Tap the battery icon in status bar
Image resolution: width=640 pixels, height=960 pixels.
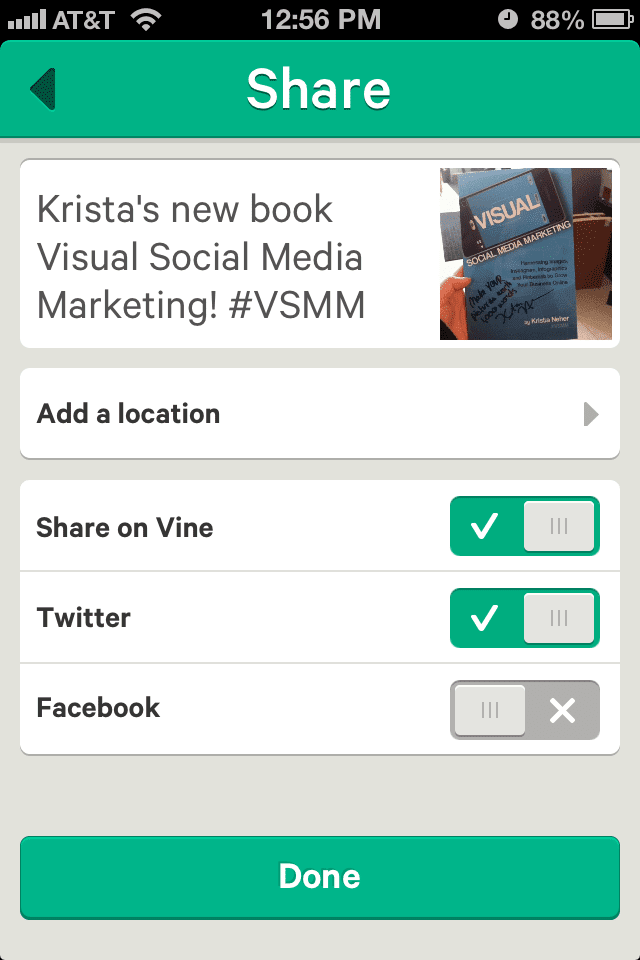coord(613,19)
